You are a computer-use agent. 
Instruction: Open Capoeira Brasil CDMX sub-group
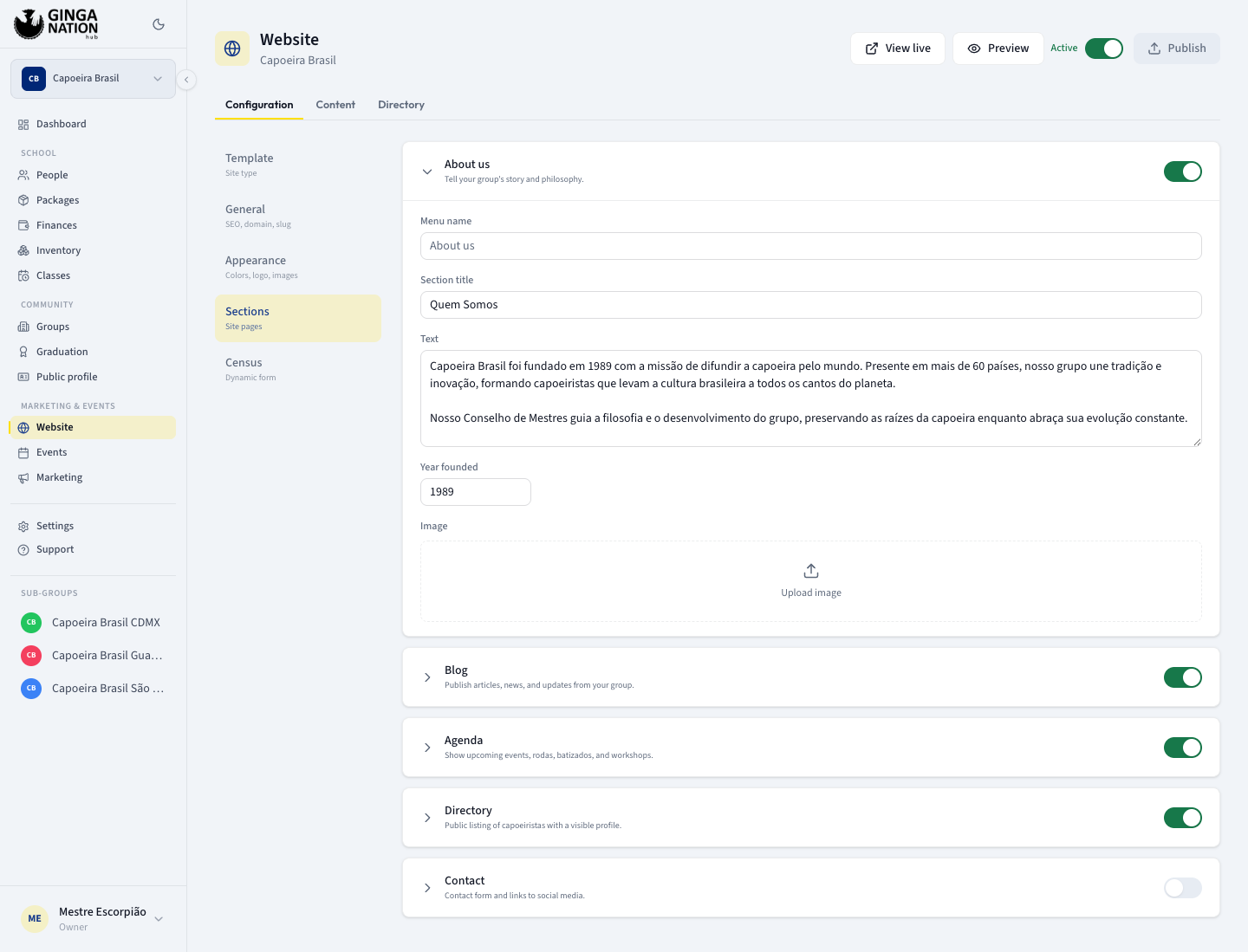tap(93, 623)
